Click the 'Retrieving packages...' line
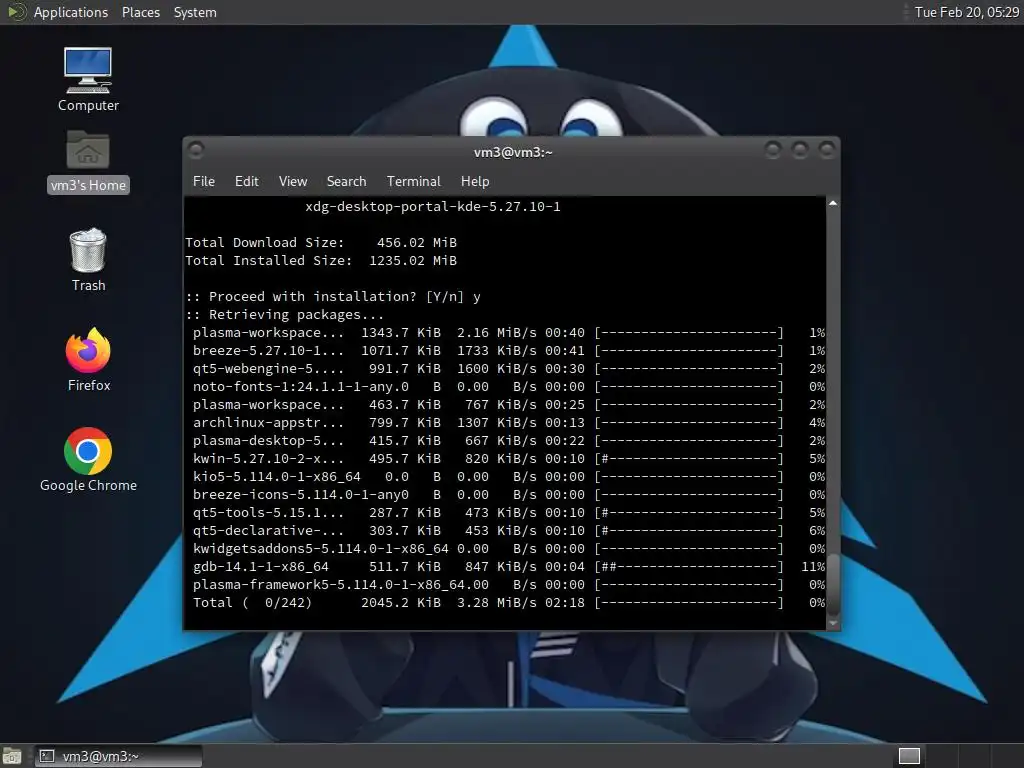Image resolution: width=1024 pixels, height=768 pixels. (285, 315)
